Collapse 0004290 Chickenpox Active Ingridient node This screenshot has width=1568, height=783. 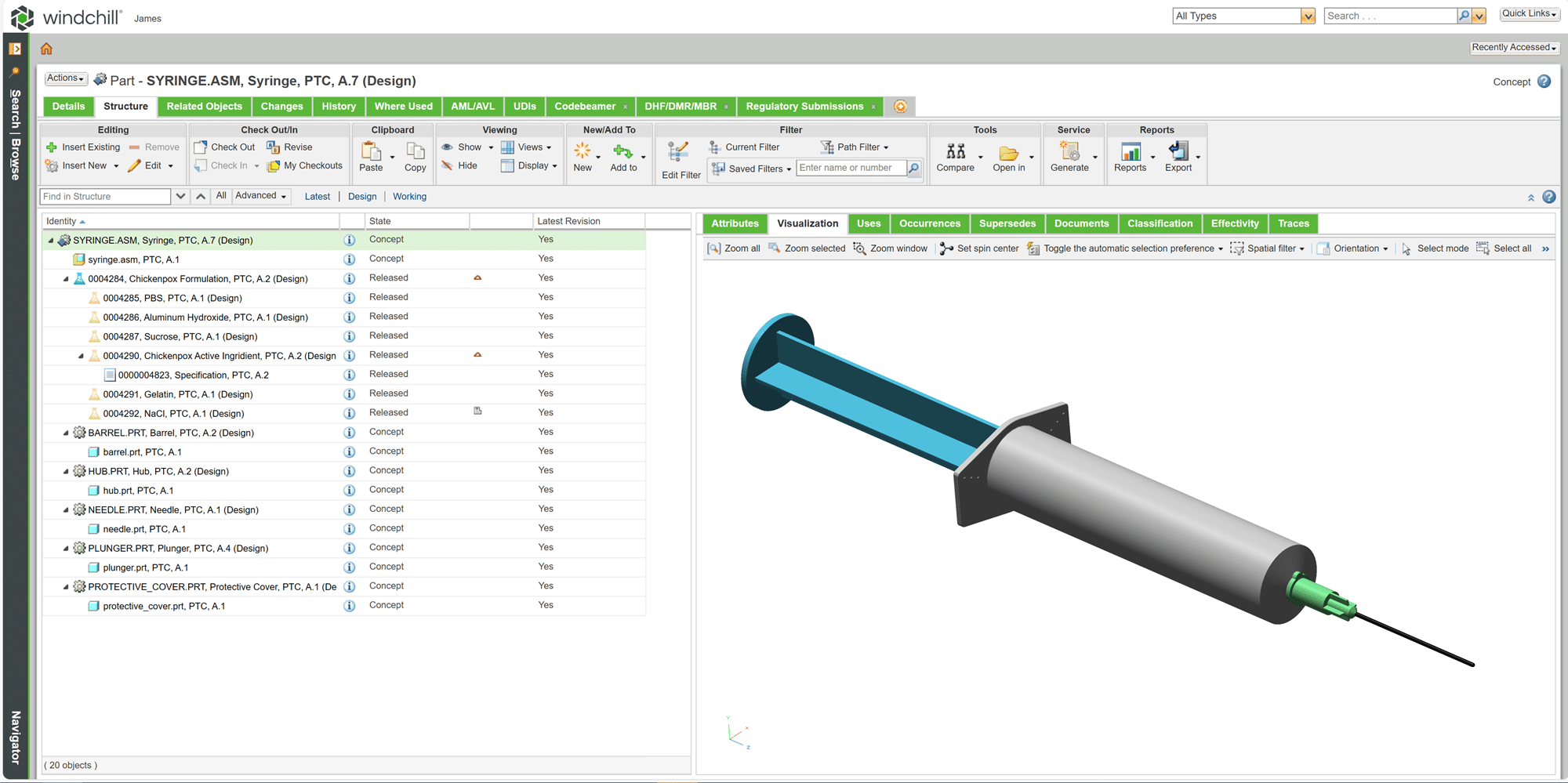pos(81,356)
